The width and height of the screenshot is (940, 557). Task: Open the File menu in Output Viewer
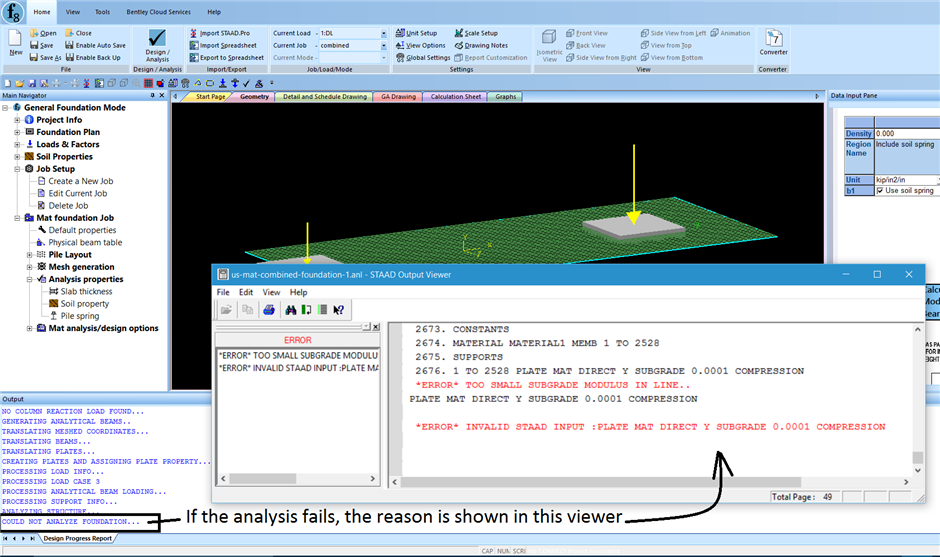pyautogui.click(x=223, y=292)
